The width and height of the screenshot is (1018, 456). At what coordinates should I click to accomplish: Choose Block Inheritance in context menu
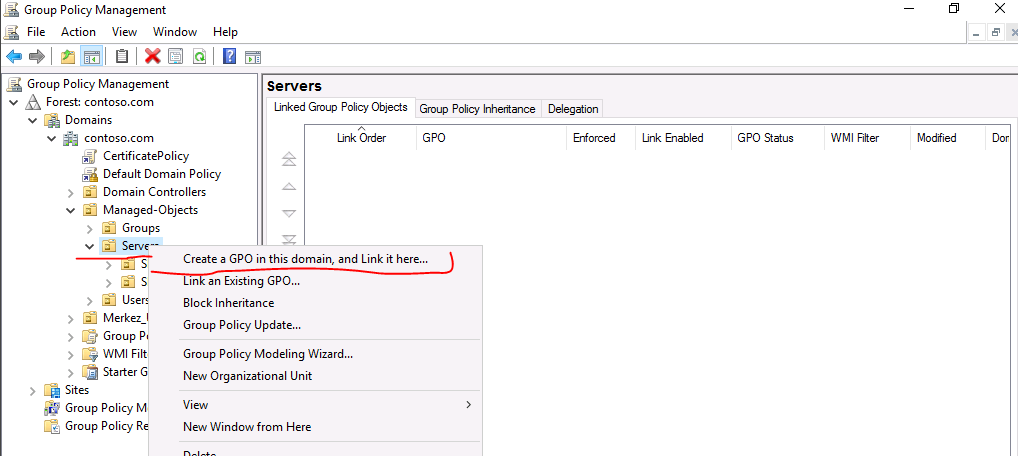click(x=316, y=303)
